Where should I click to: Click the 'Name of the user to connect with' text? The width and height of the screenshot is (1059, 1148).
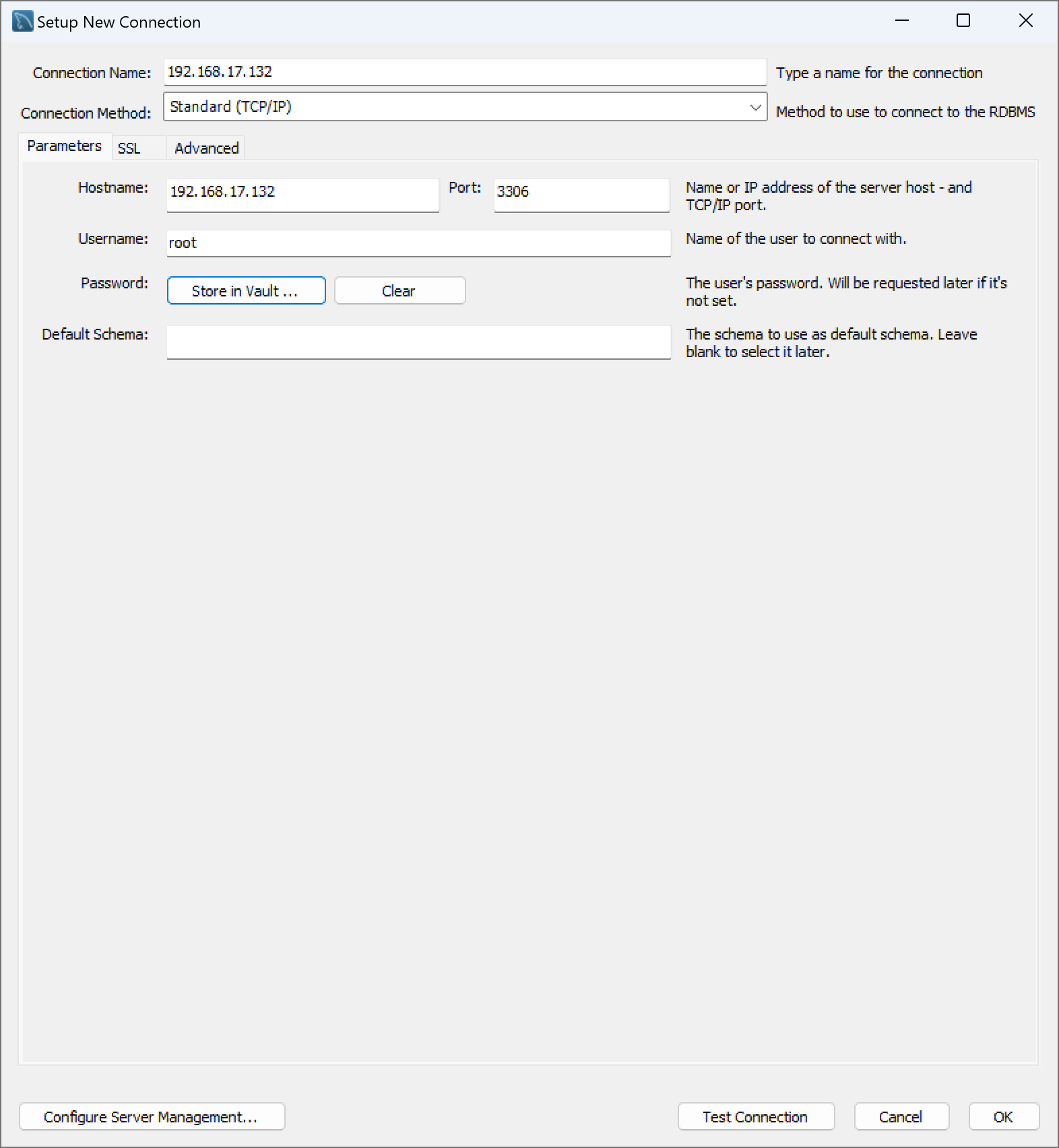pyautogui.click(x=796, y=238)
